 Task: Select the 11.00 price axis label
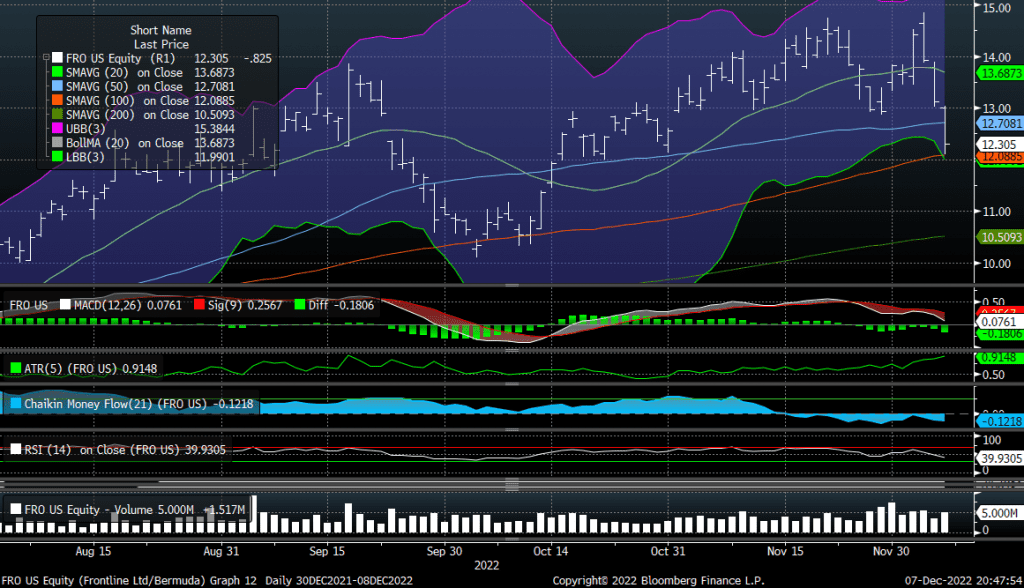pyautogui.click(x=997, y=212)
